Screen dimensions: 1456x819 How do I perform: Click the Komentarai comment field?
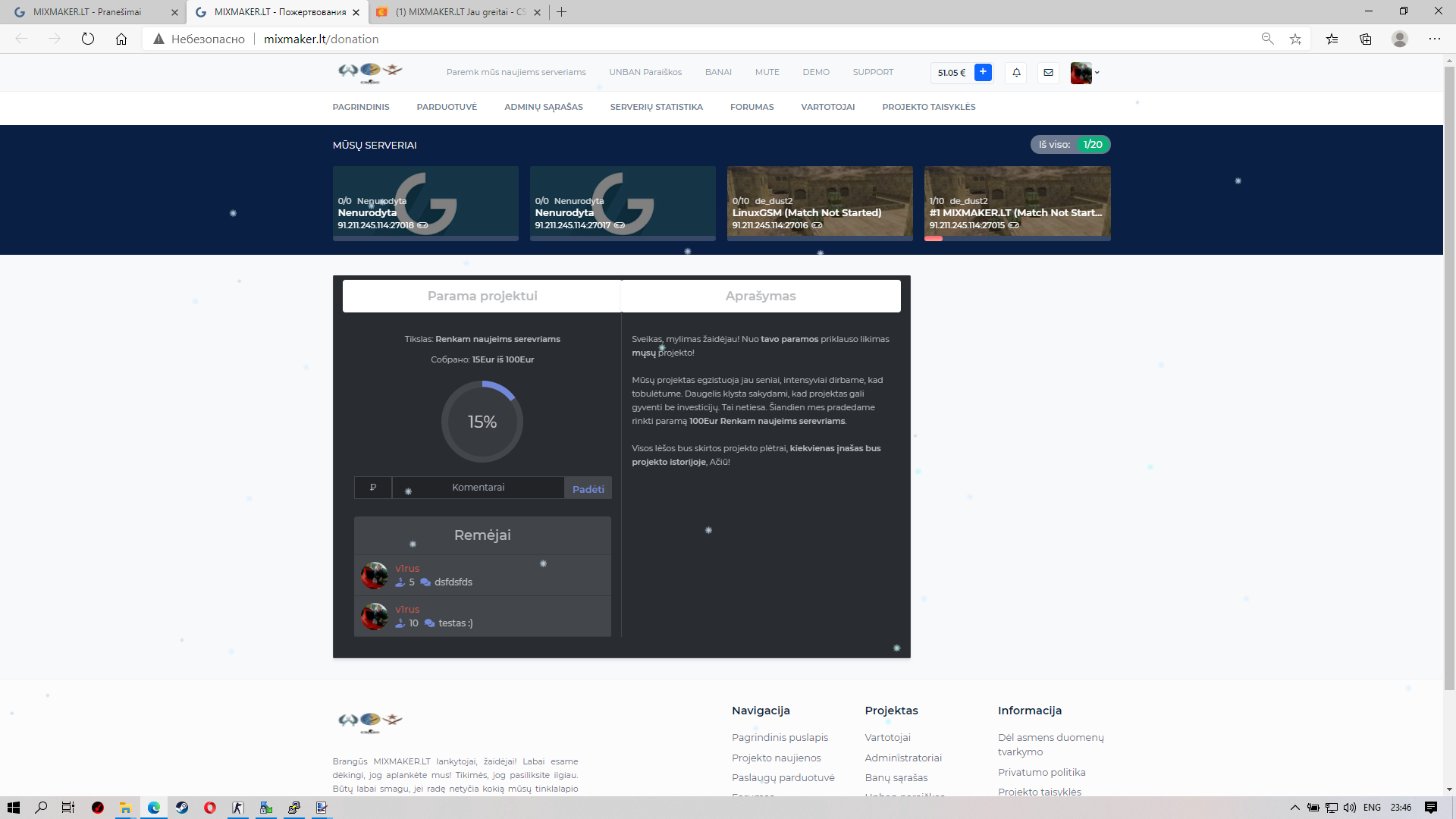click(478, 488)
